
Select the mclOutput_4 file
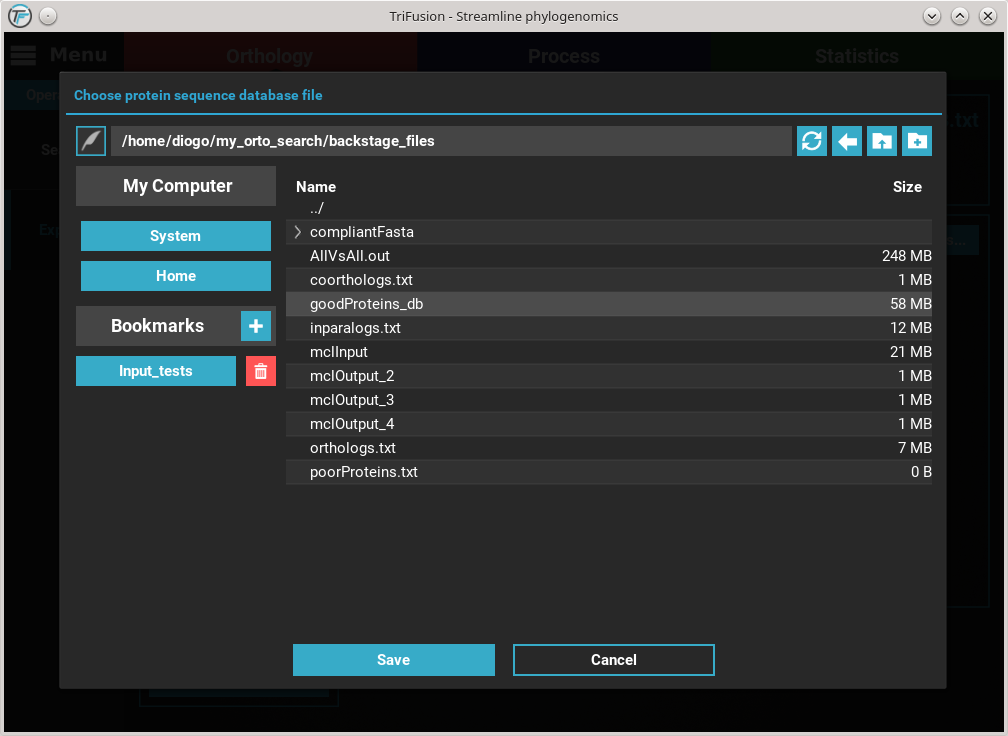coord(609,424)
